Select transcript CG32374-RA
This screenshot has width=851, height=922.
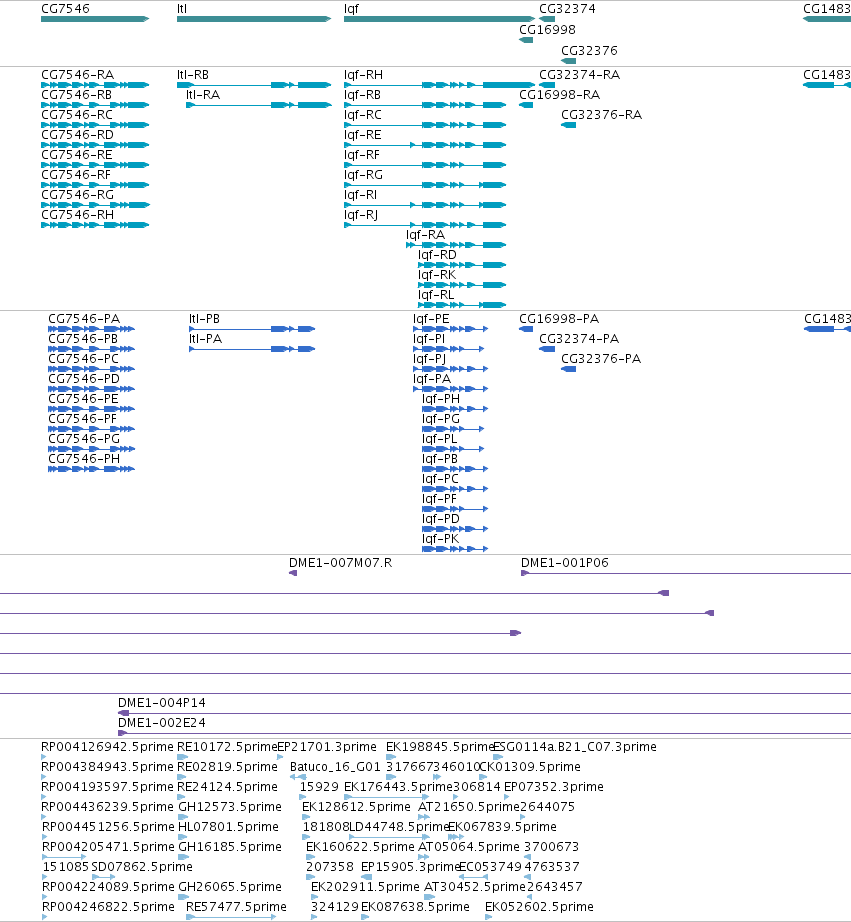coord(579,75)
